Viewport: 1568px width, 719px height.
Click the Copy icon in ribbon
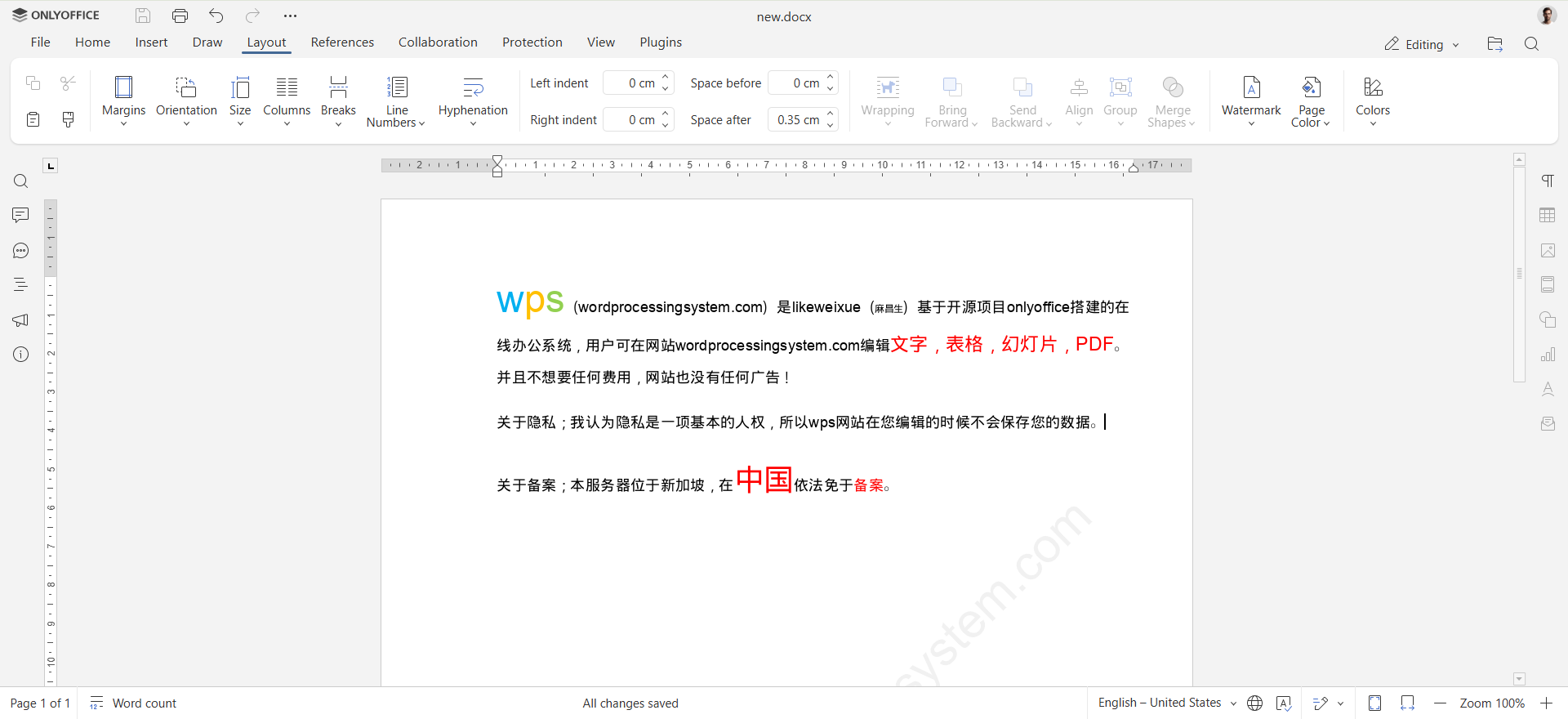click(x=33, y=83)
